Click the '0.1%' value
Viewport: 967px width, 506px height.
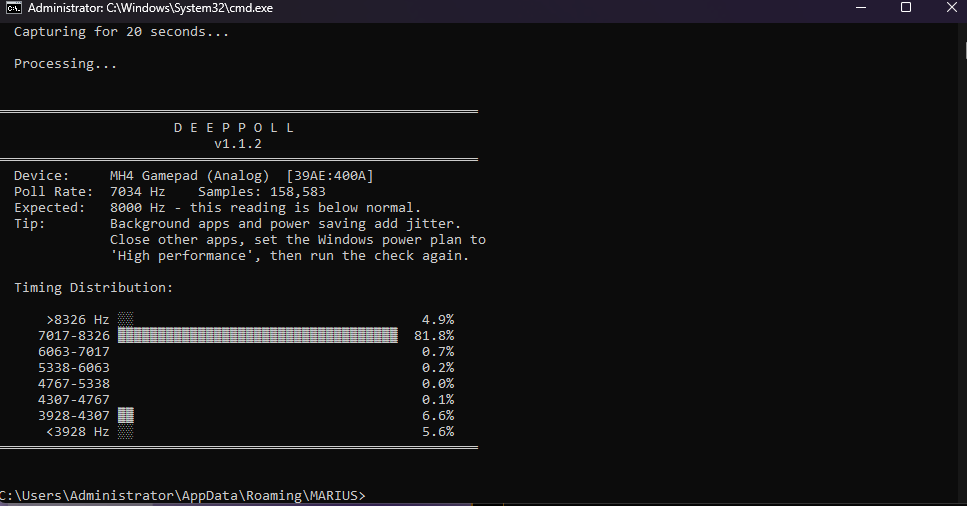point(438,400)
